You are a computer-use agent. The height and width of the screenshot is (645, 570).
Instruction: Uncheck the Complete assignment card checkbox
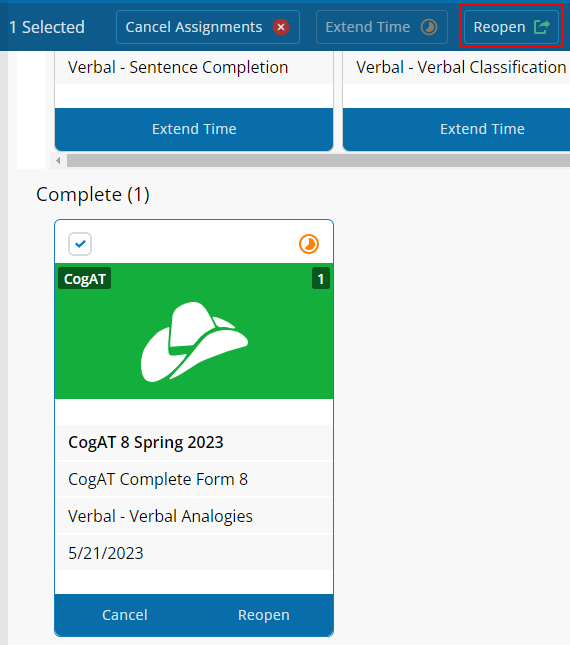click(80, 244)
